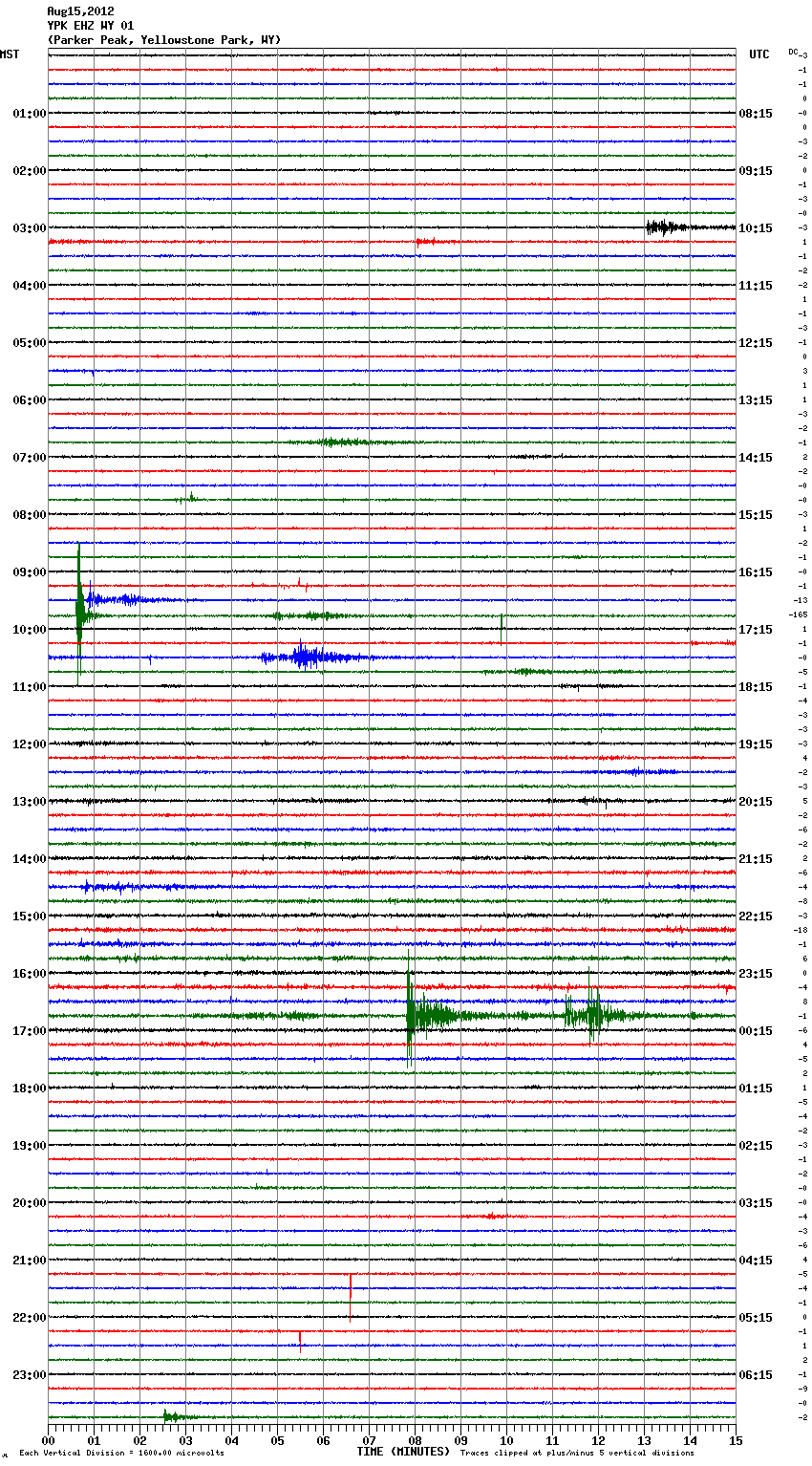Select the 17:00 MST hour label
The image size is (812, 1466).
[x=29, y=1031]
